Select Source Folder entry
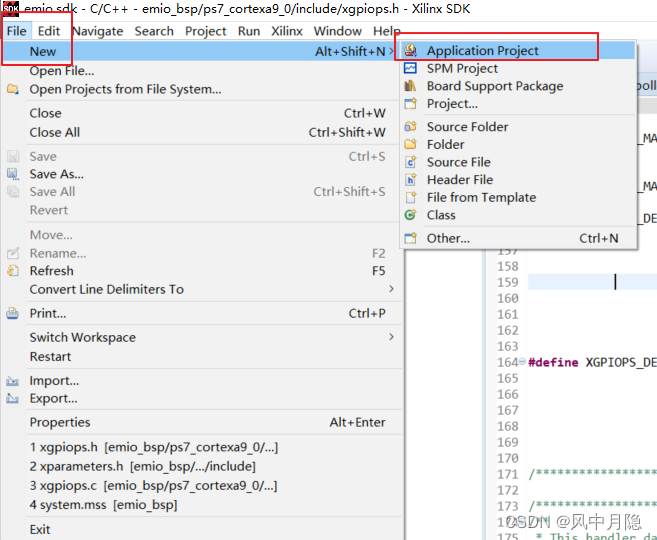The image size is (657, 540). (518, 126)
